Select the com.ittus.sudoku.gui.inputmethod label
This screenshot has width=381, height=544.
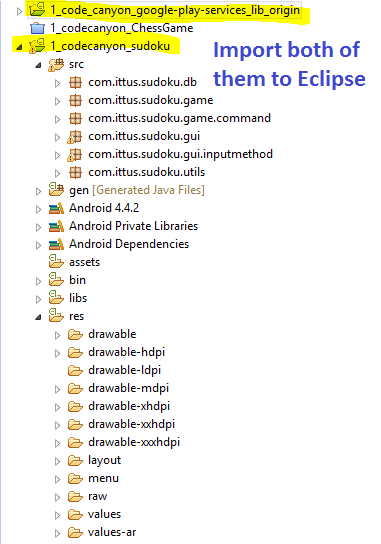click(180, 154)
